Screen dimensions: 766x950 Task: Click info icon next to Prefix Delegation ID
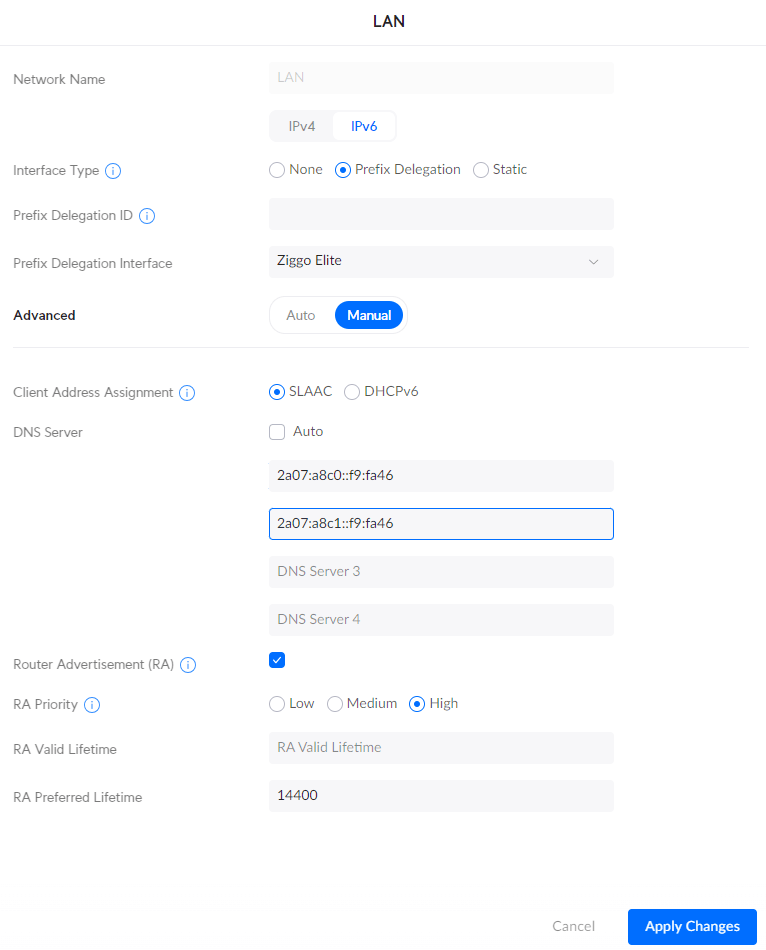[x=147, y=216]
